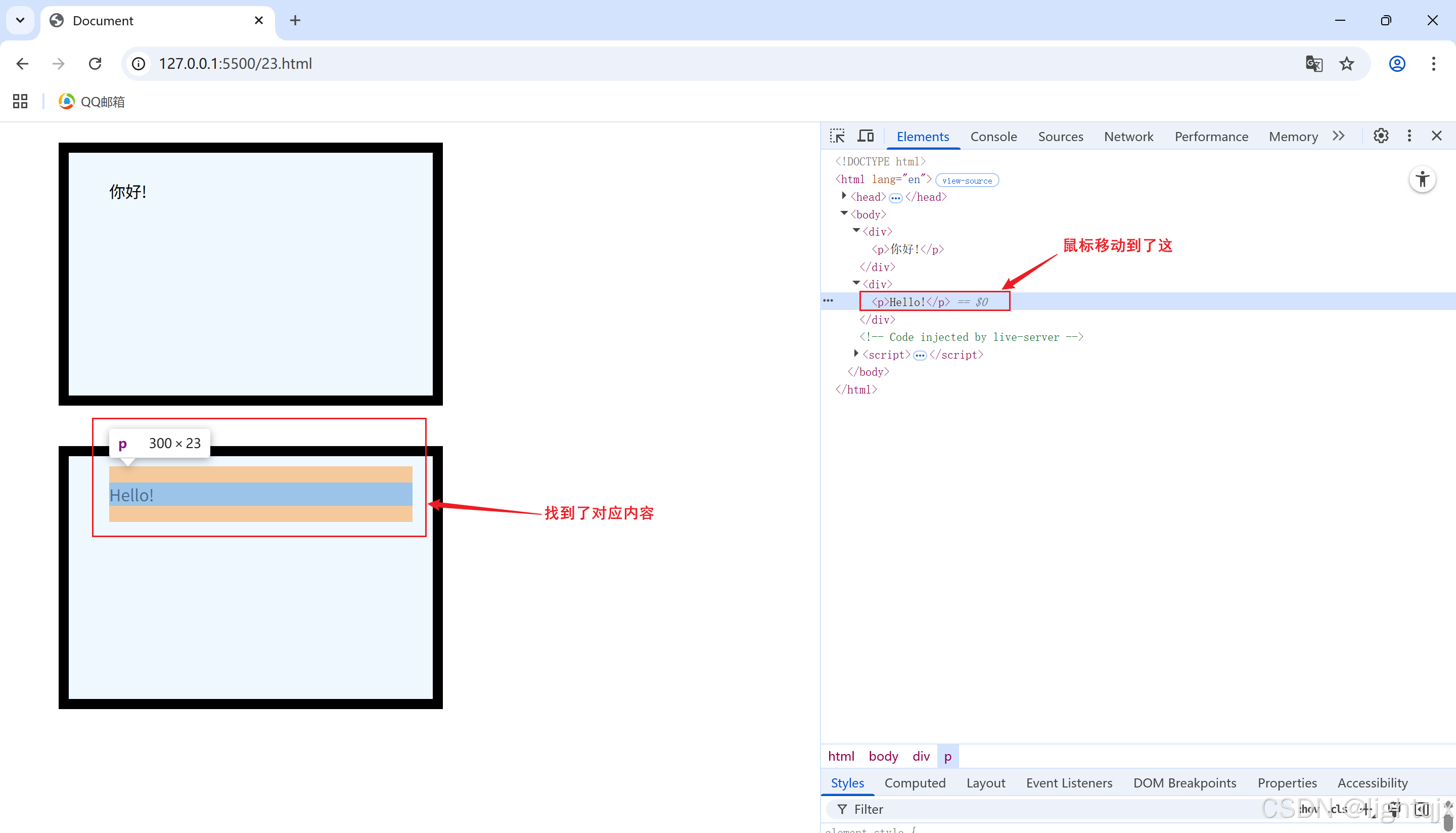Expand the head element node
1456x833 pixels.
pos(844,196)
